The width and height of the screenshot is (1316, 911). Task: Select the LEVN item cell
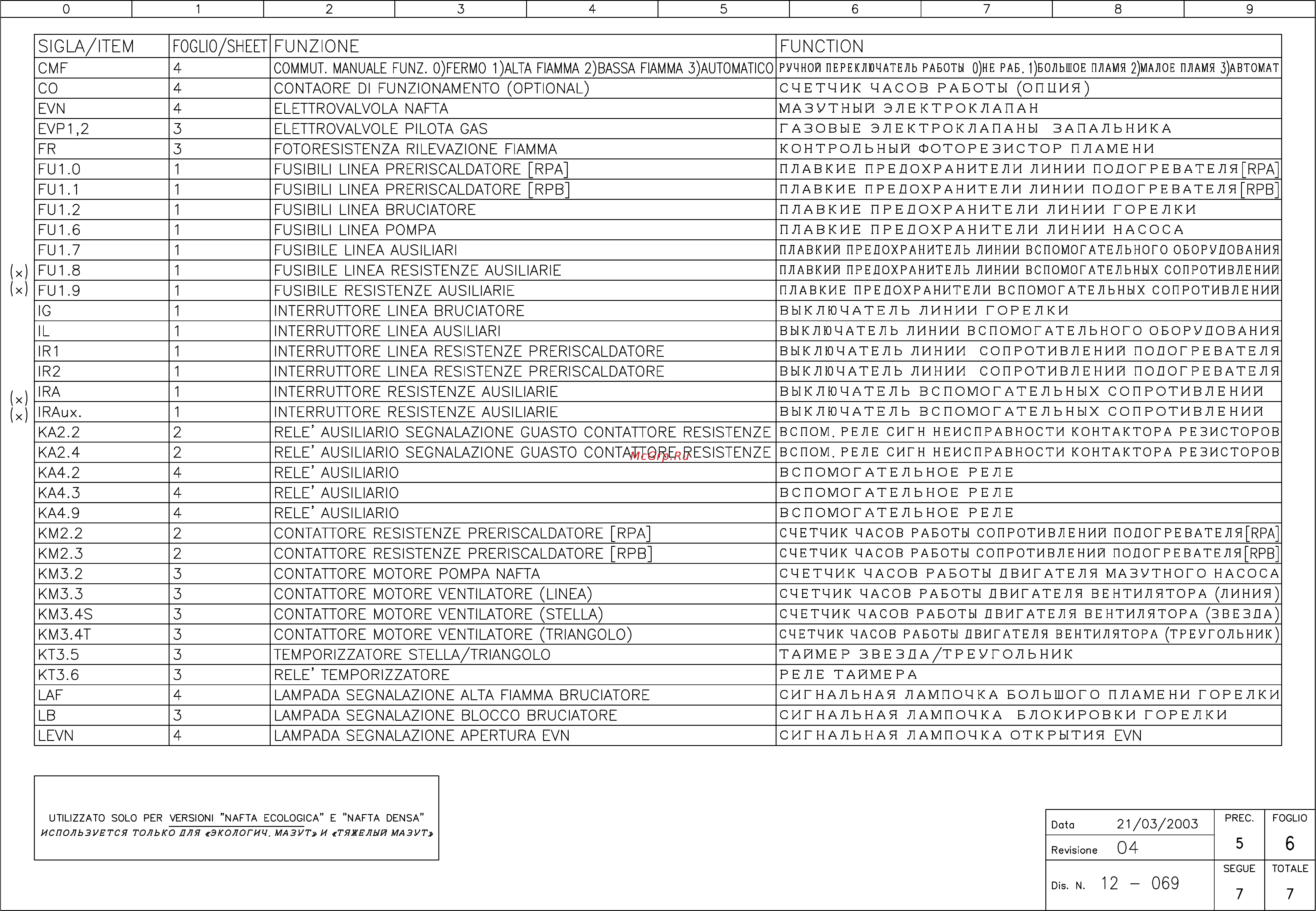coord(101,736)
